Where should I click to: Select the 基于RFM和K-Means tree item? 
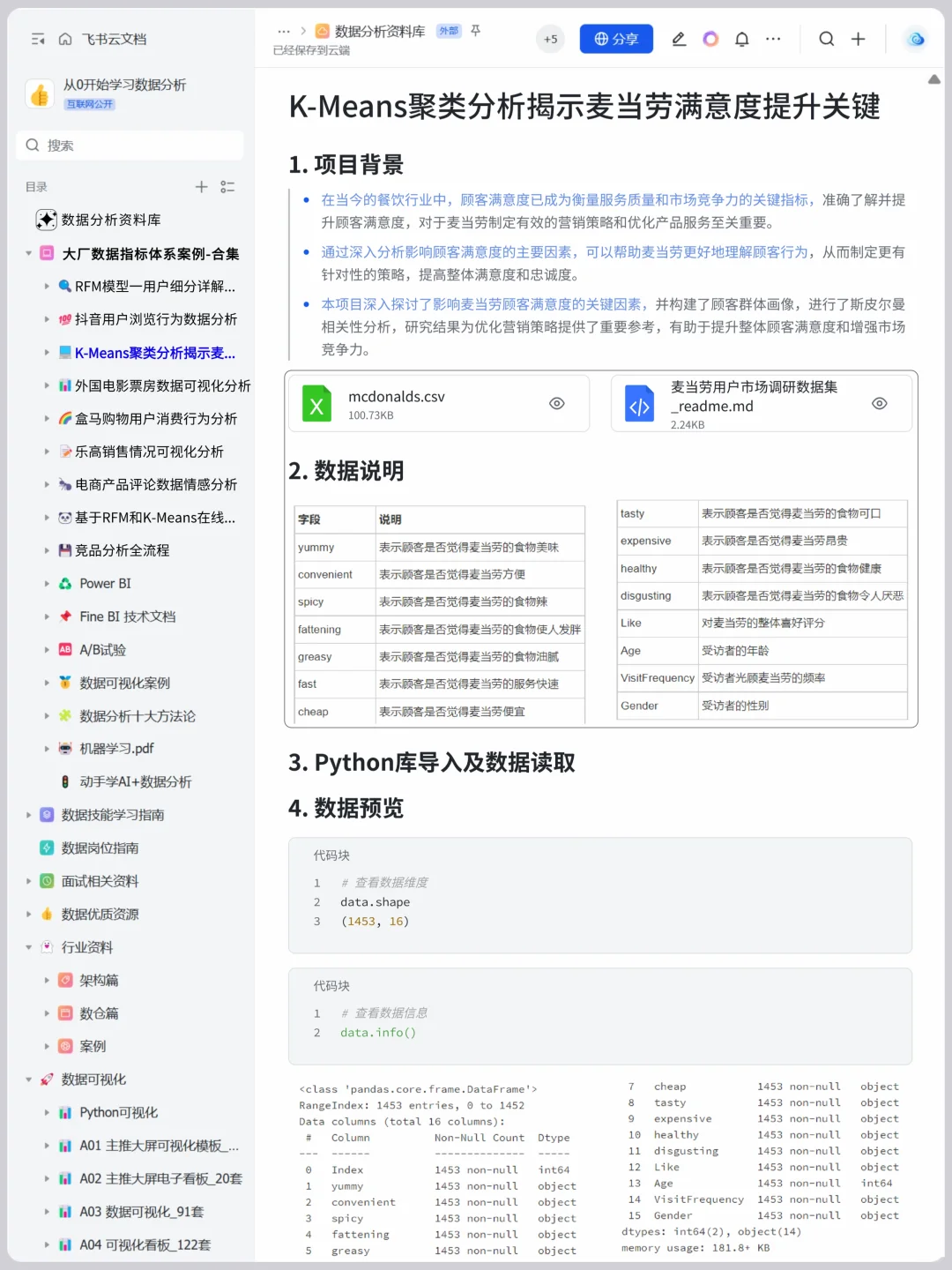click(x=155, y=518)
